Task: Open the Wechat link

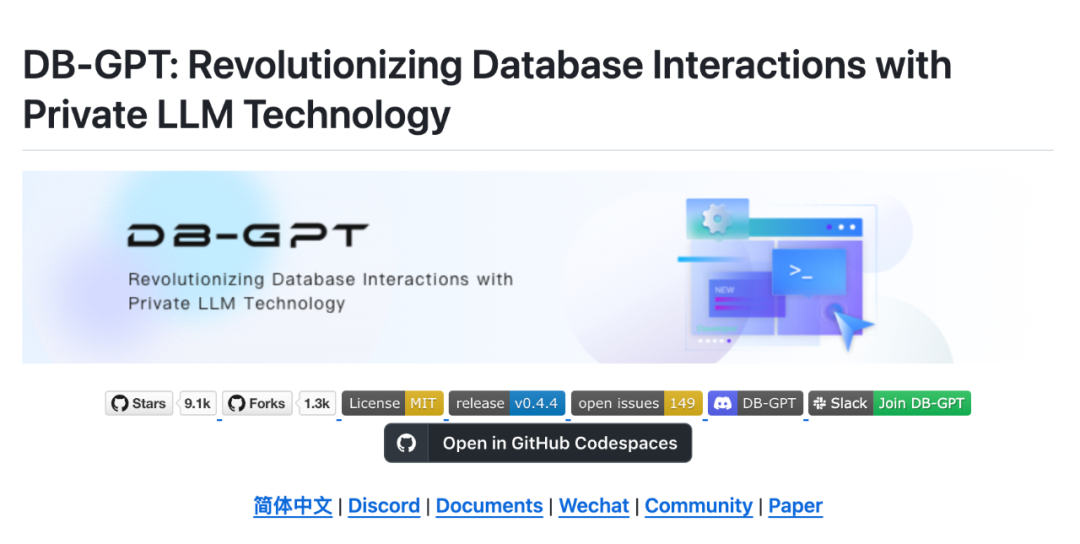Action: pyautogui.click(x=594, y=505)
